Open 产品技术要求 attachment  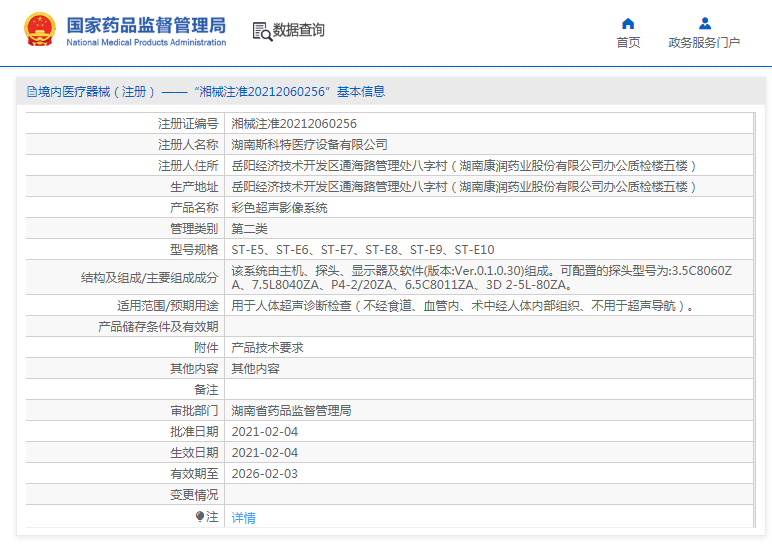coord(267,348)
